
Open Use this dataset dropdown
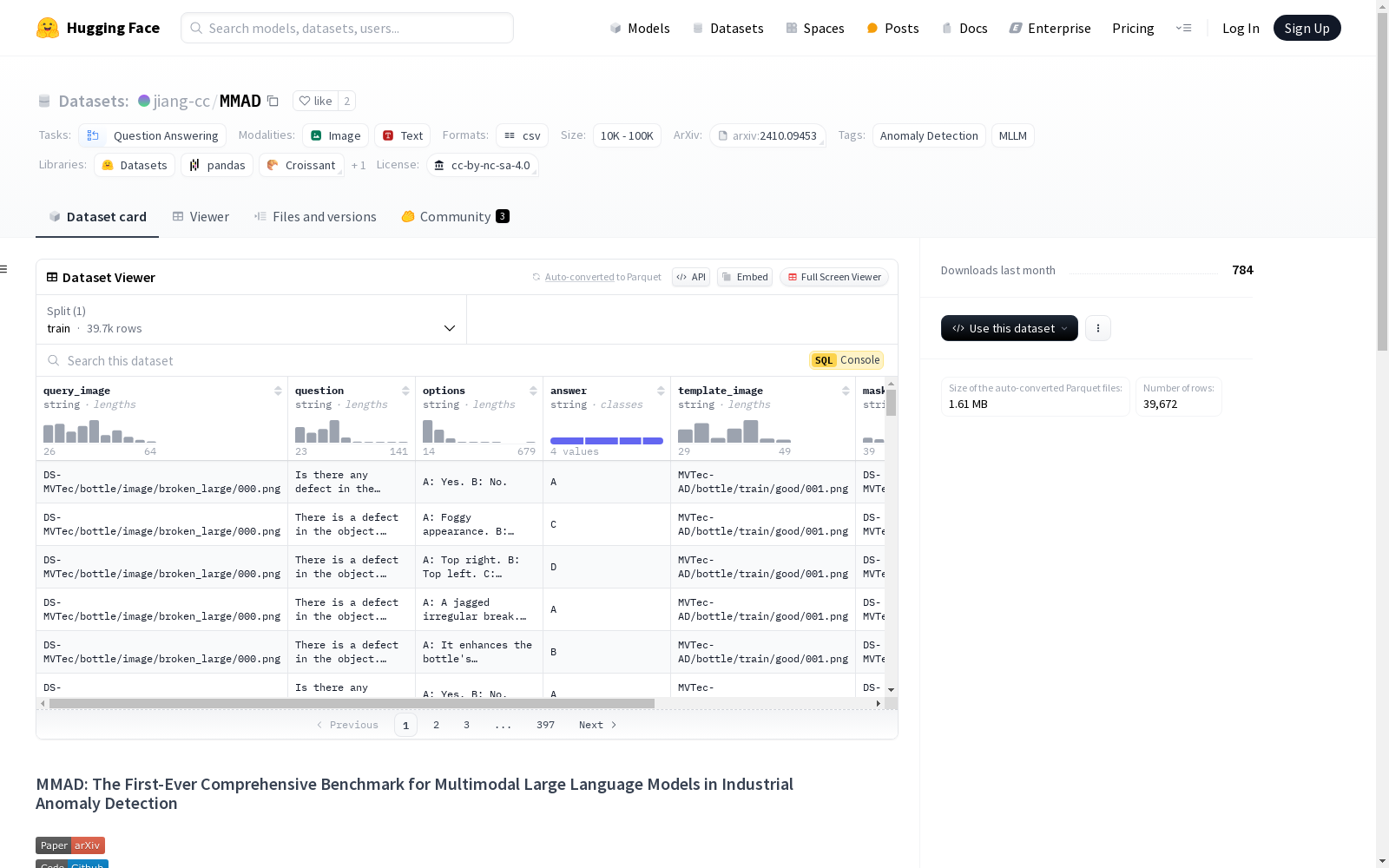(x=1010, y=328)
